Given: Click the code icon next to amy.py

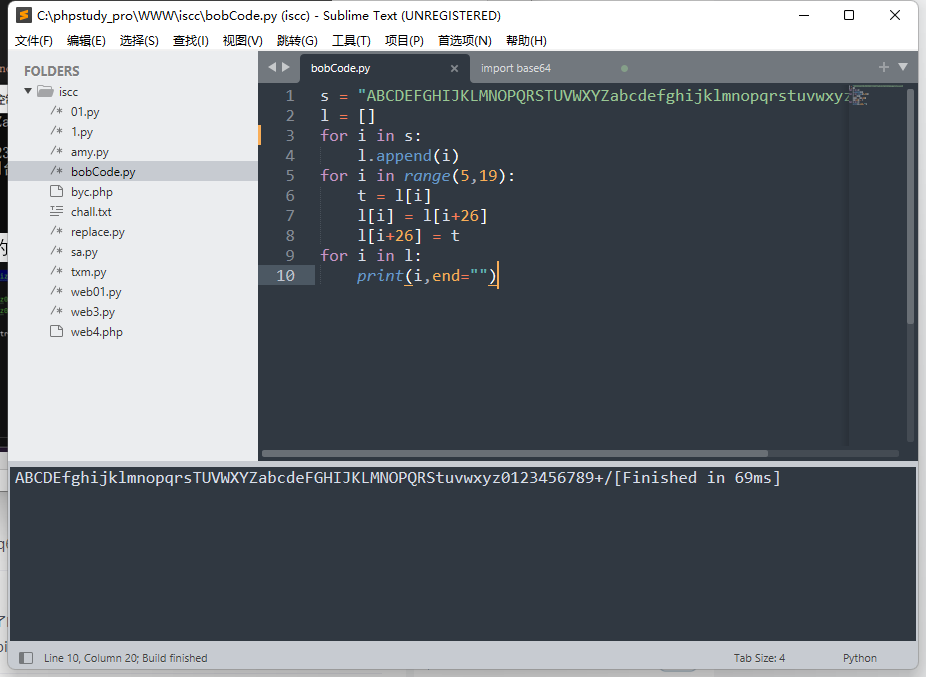Looking at the screenshot, I should pos(57,151).
